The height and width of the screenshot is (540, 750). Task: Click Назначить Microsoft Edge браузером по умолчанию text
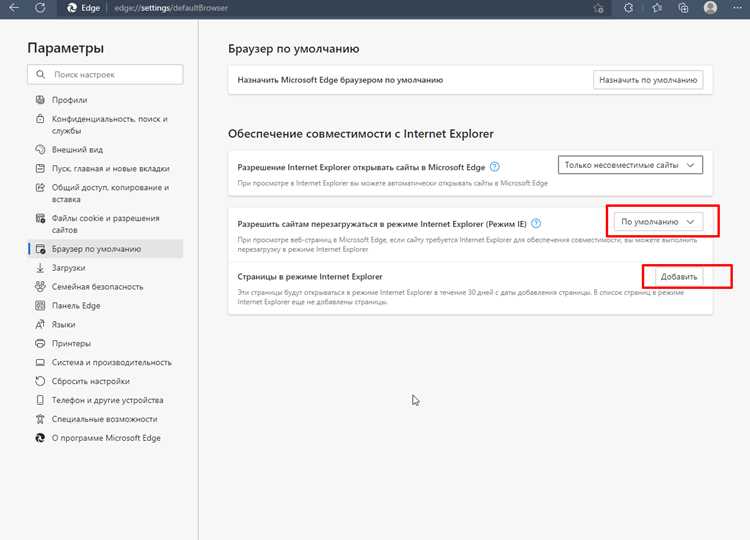pos(340,80)
